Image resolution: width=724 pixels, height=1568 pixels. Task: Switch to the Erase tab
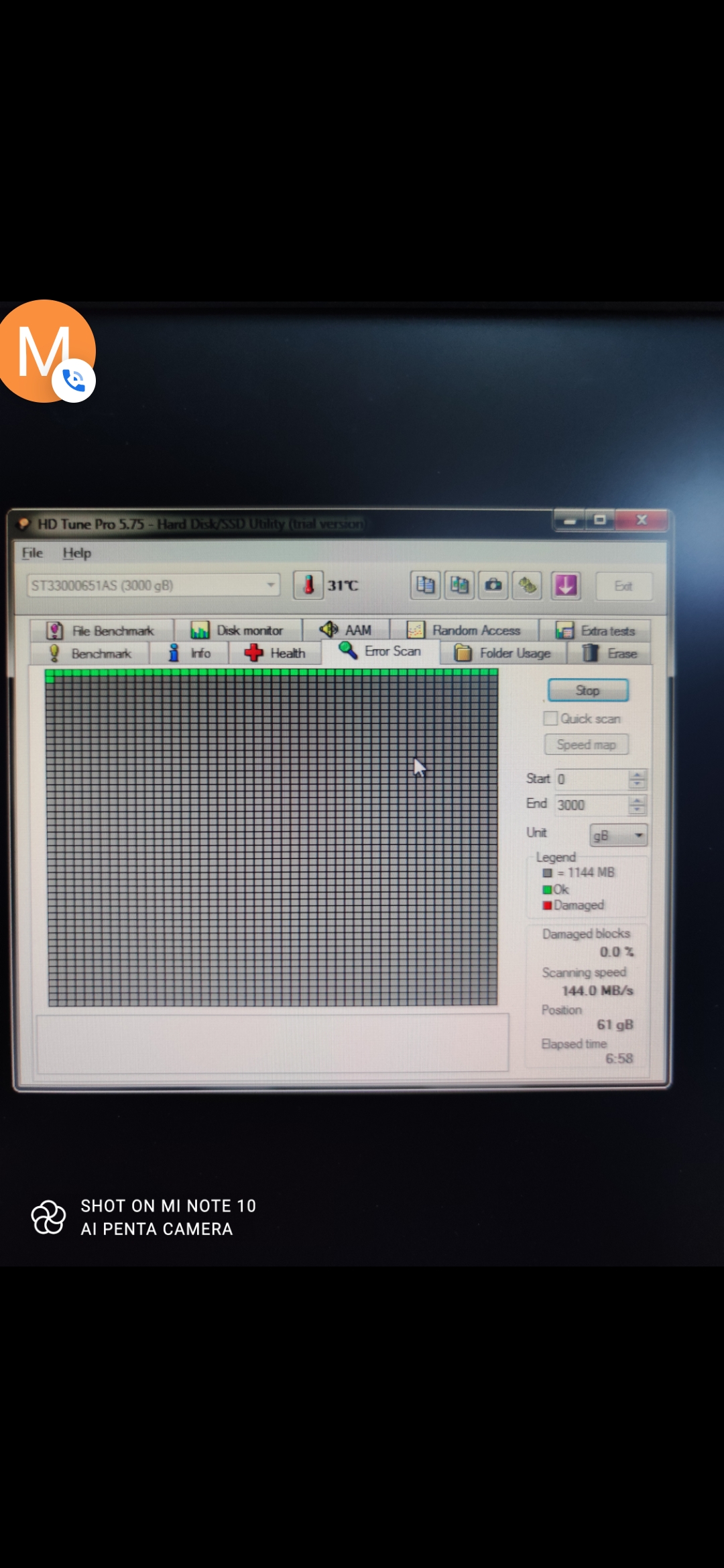[x=609, y=653]
